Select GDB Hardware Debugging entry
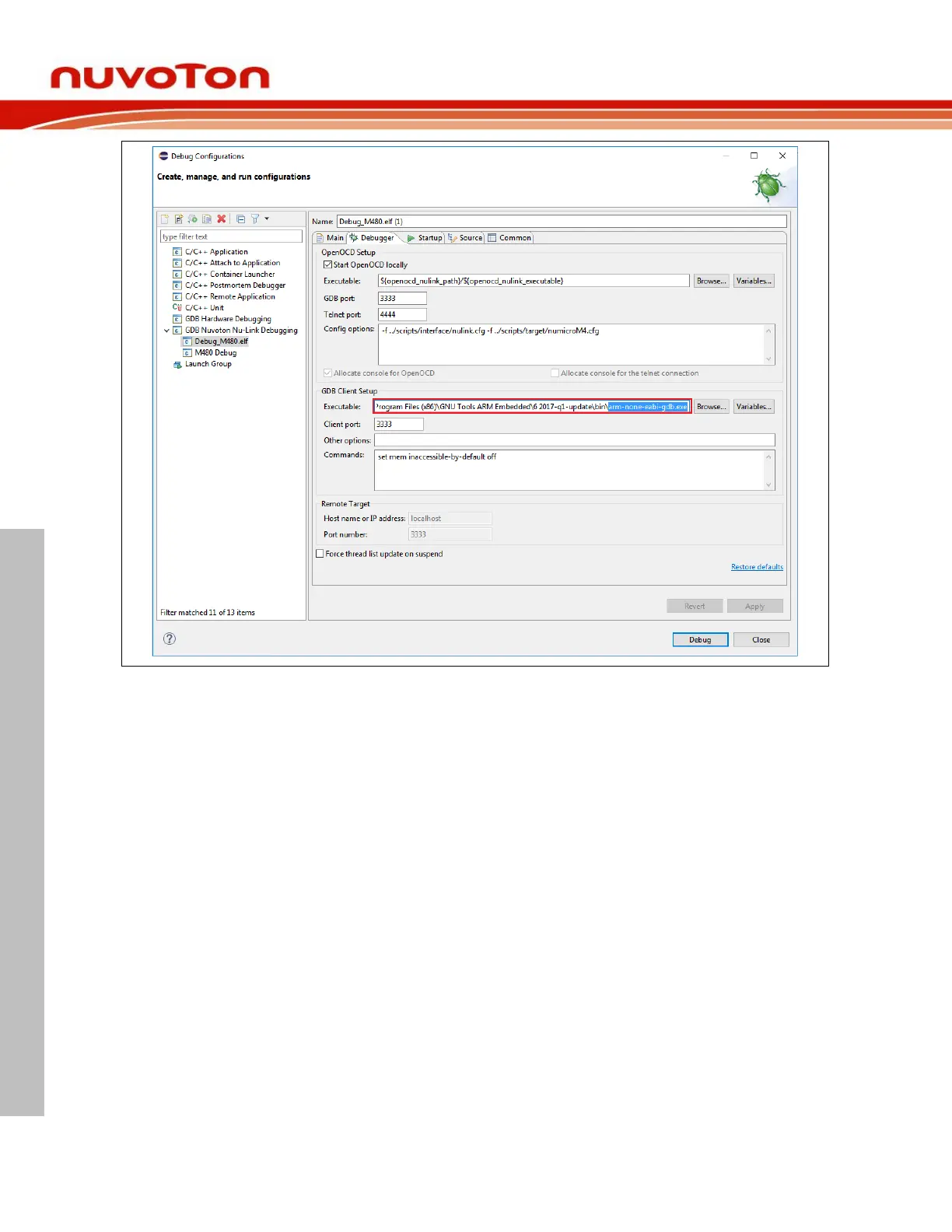The image size is (952, 1232). point(228,319)
